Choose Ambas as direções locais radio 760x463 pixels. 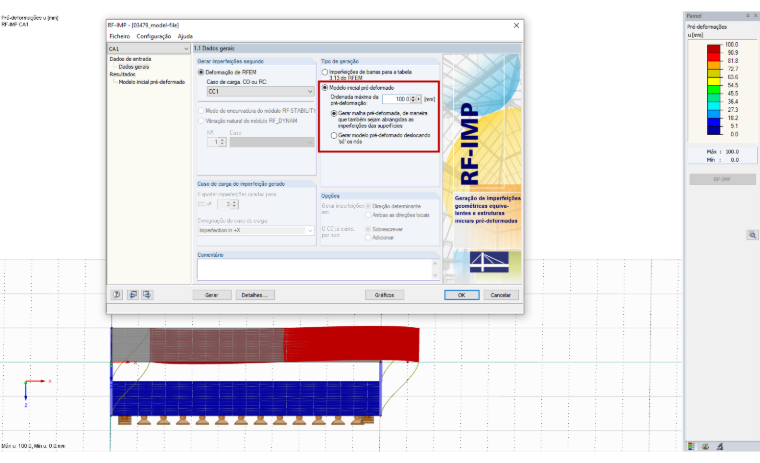[368, 215]
